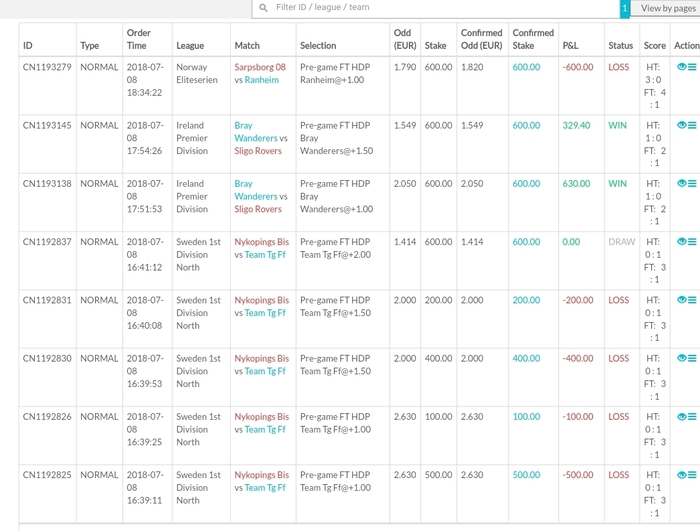Click confirmed stake 200.00 for CN1192831

pyautogui.click(x=526, y=300)
